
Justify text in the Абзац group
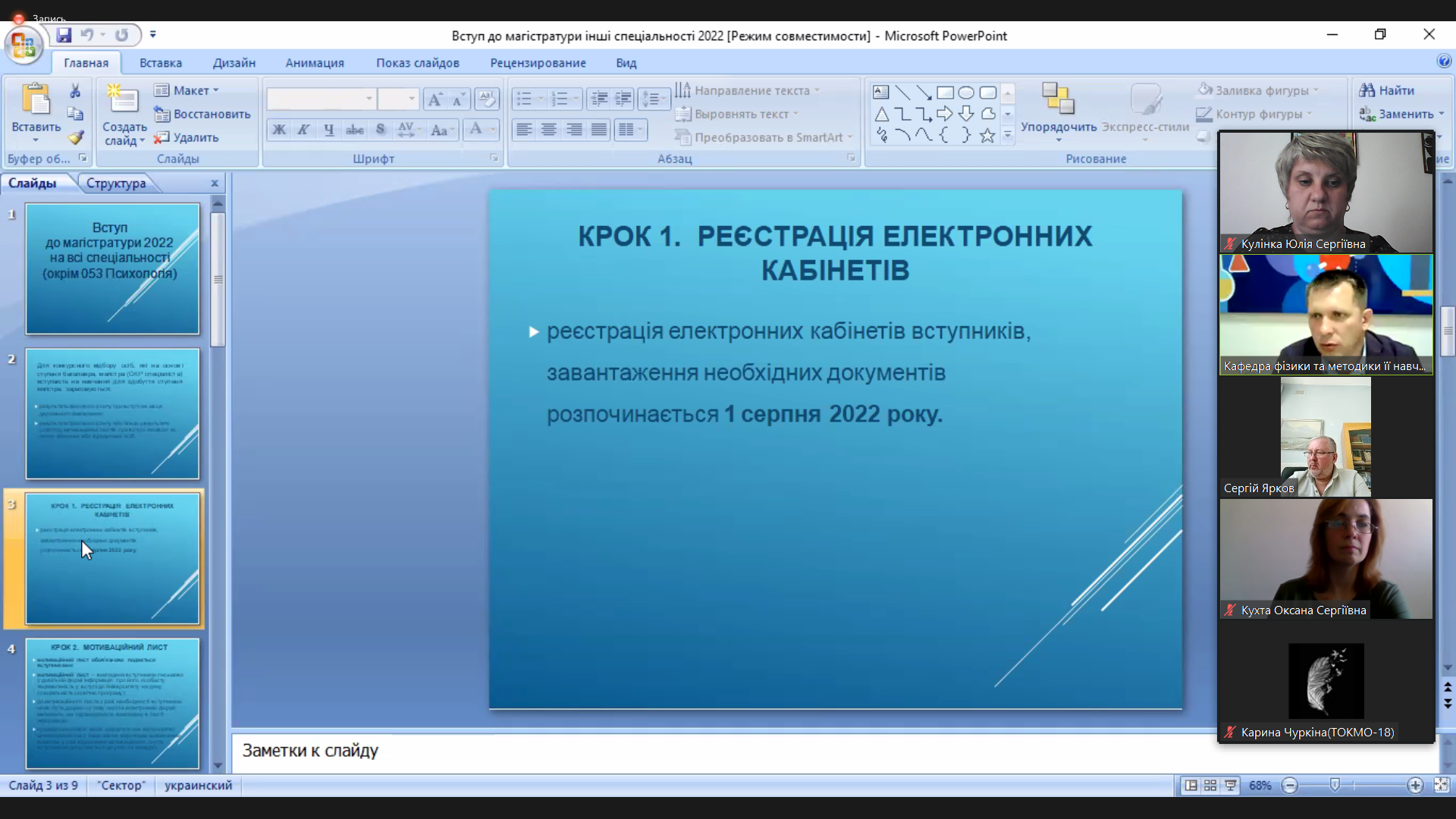[x=599, y=130]
